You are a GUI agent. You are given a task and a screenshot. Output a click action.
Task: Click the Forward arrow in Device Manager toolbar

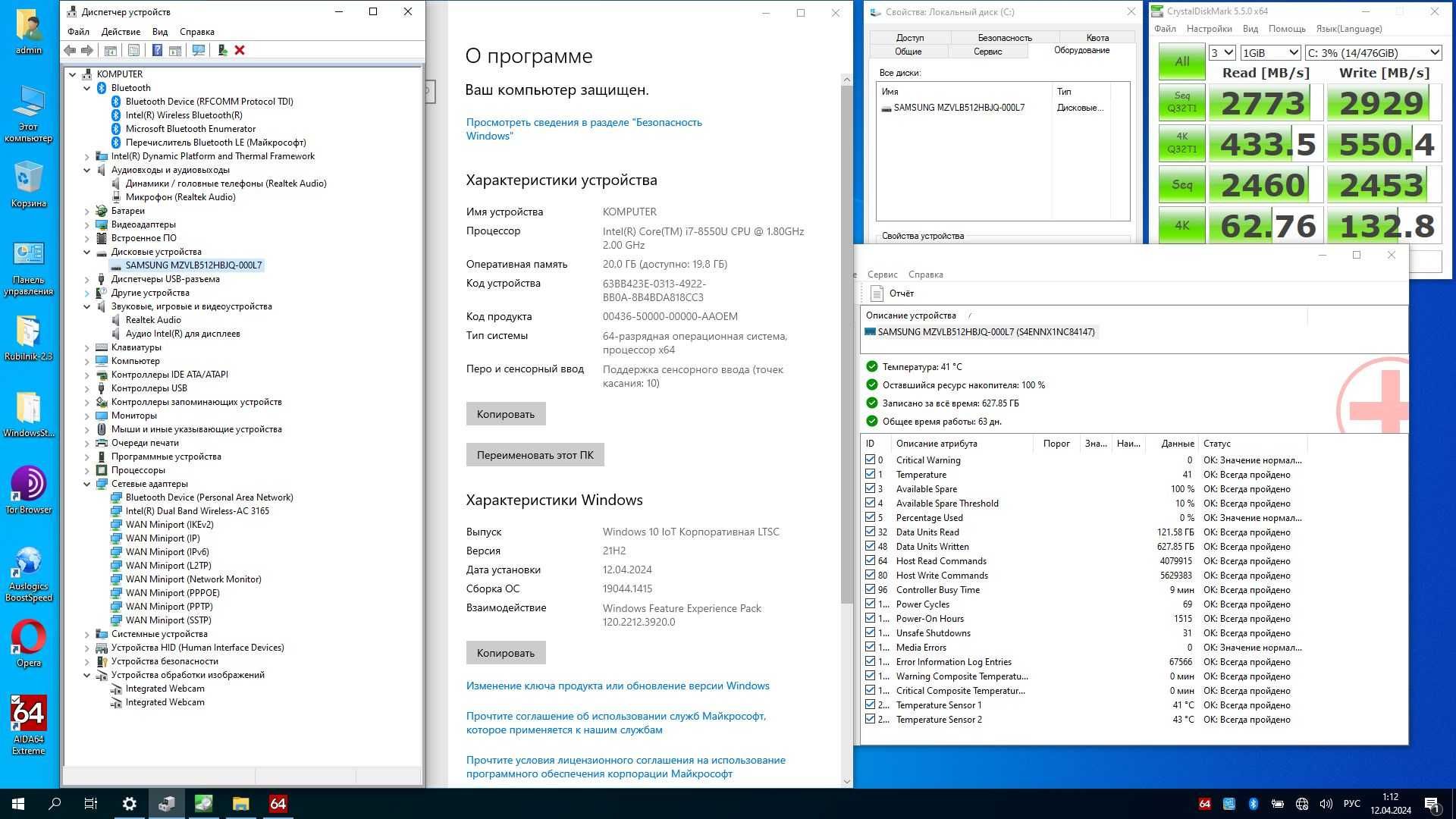[87, 50]
